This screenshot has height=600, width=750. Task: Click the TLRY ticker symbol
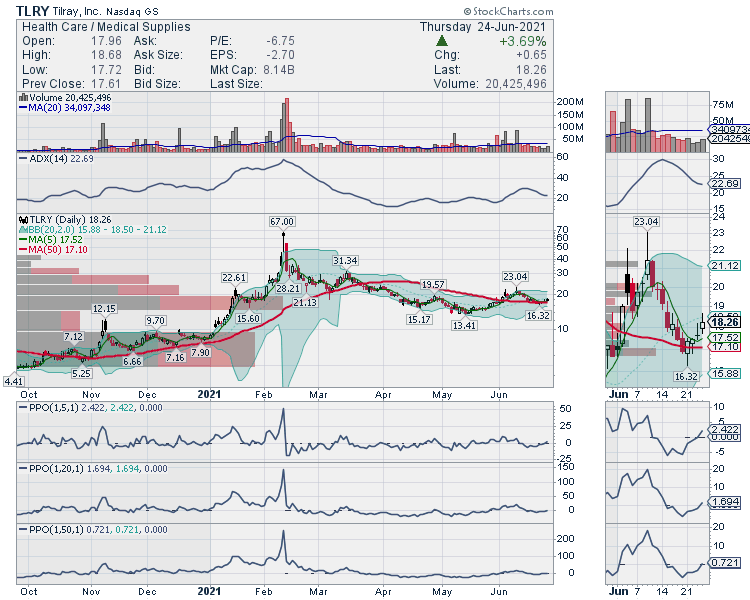(33, 11)
